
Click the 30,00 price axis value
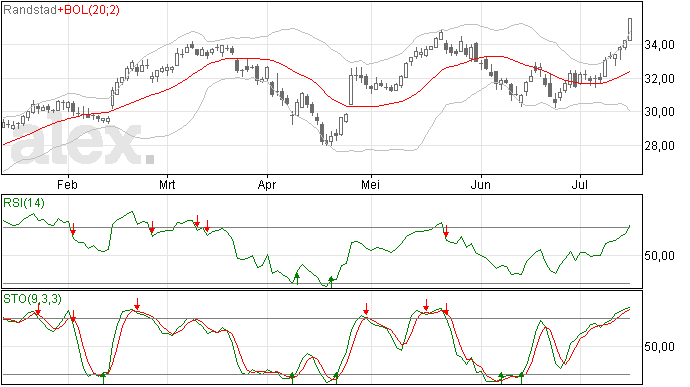(x=659, y=112)
